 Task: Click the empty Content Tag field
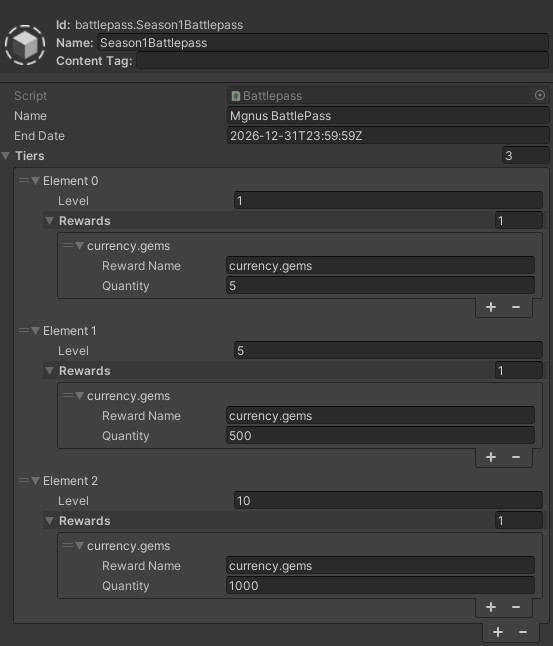tap(342, 61)
